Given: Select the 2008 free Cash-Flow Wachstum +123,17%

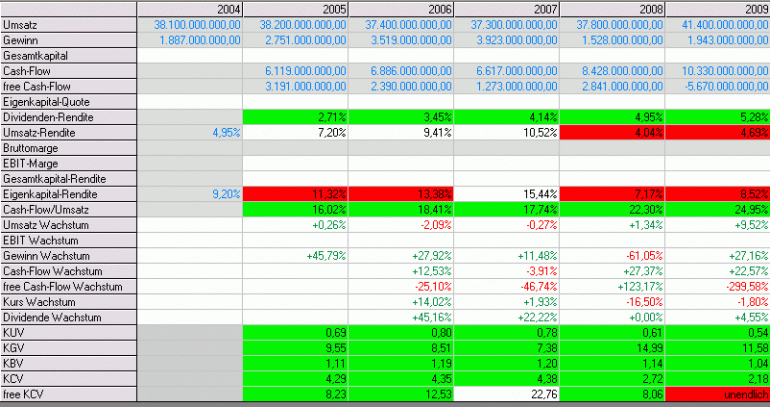Looking at the screenshot, I should (612, 287).
